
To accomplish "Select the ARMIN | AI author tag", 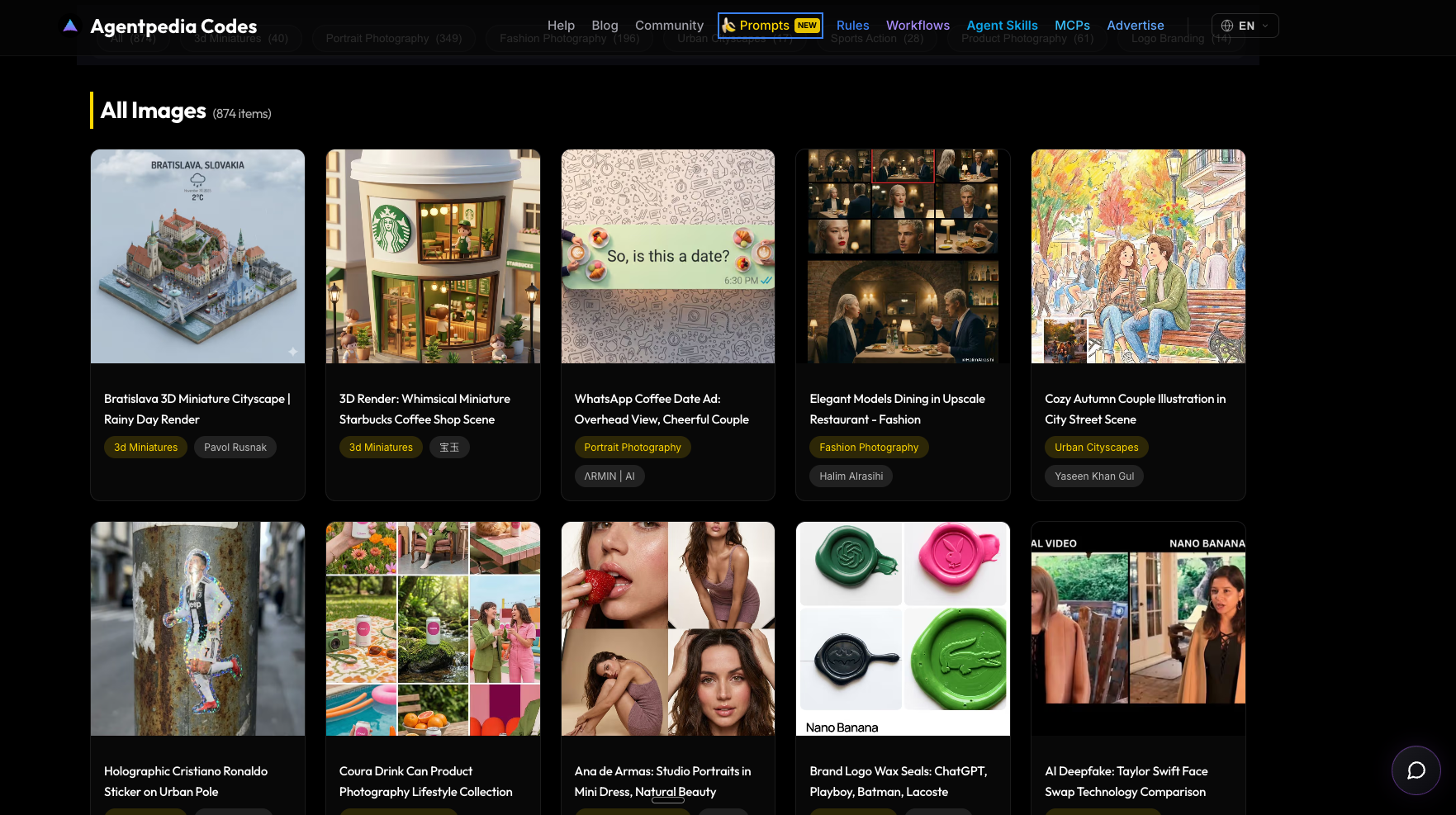I will click(609, 476).
